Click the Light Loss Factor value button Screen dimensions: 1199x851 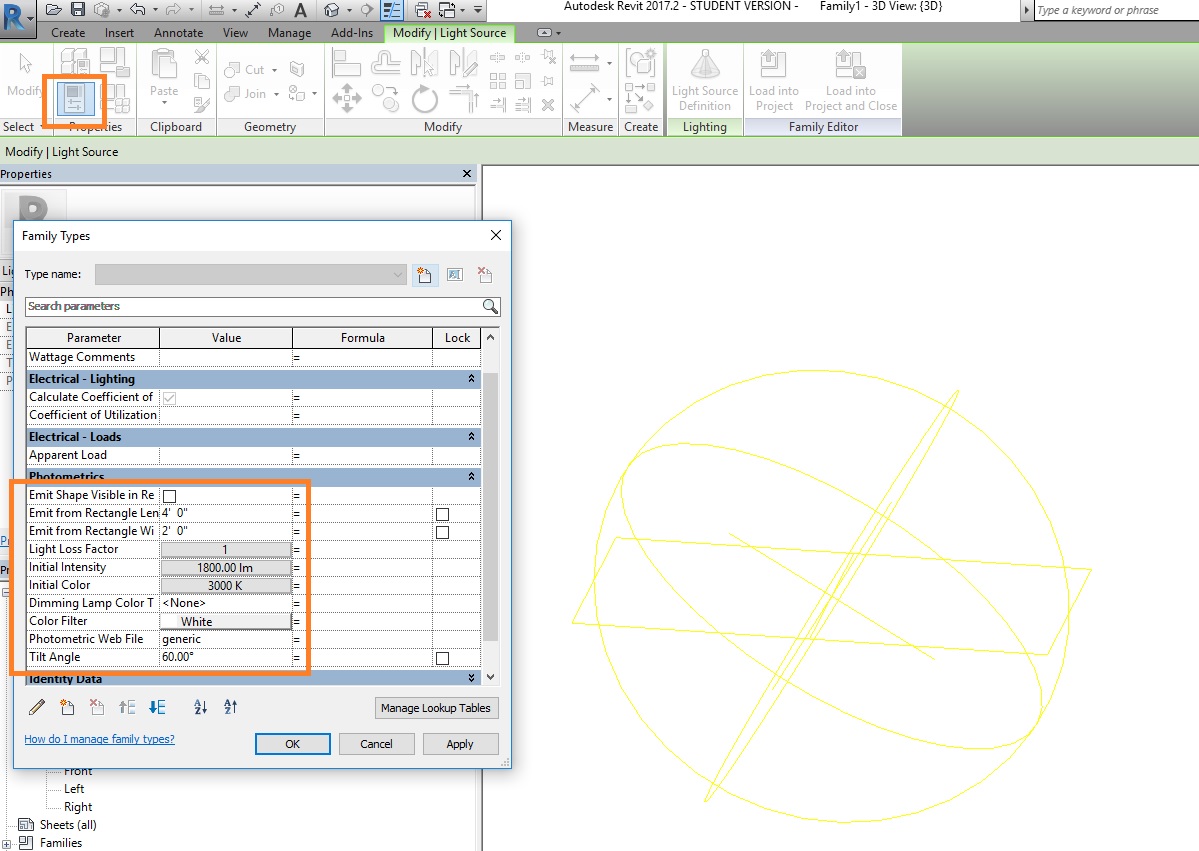226,550
